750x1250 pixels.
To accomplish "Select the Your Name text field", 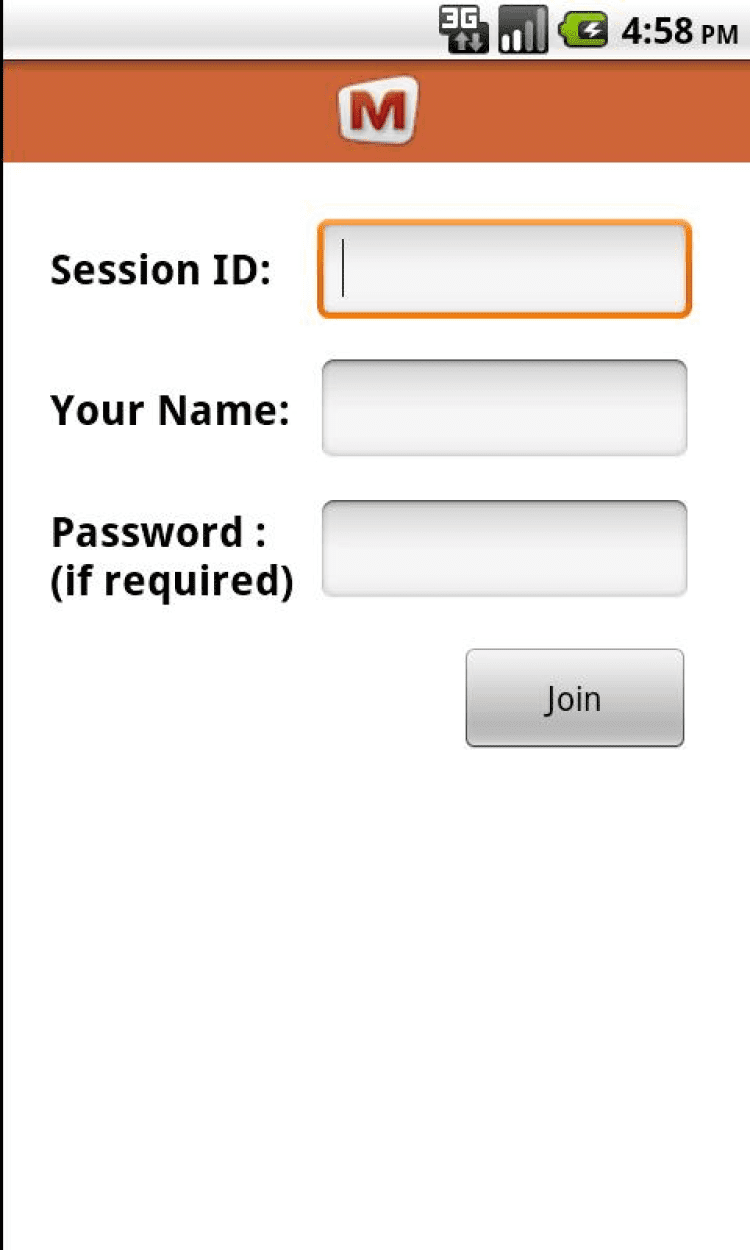I will (x=504, y=408).
